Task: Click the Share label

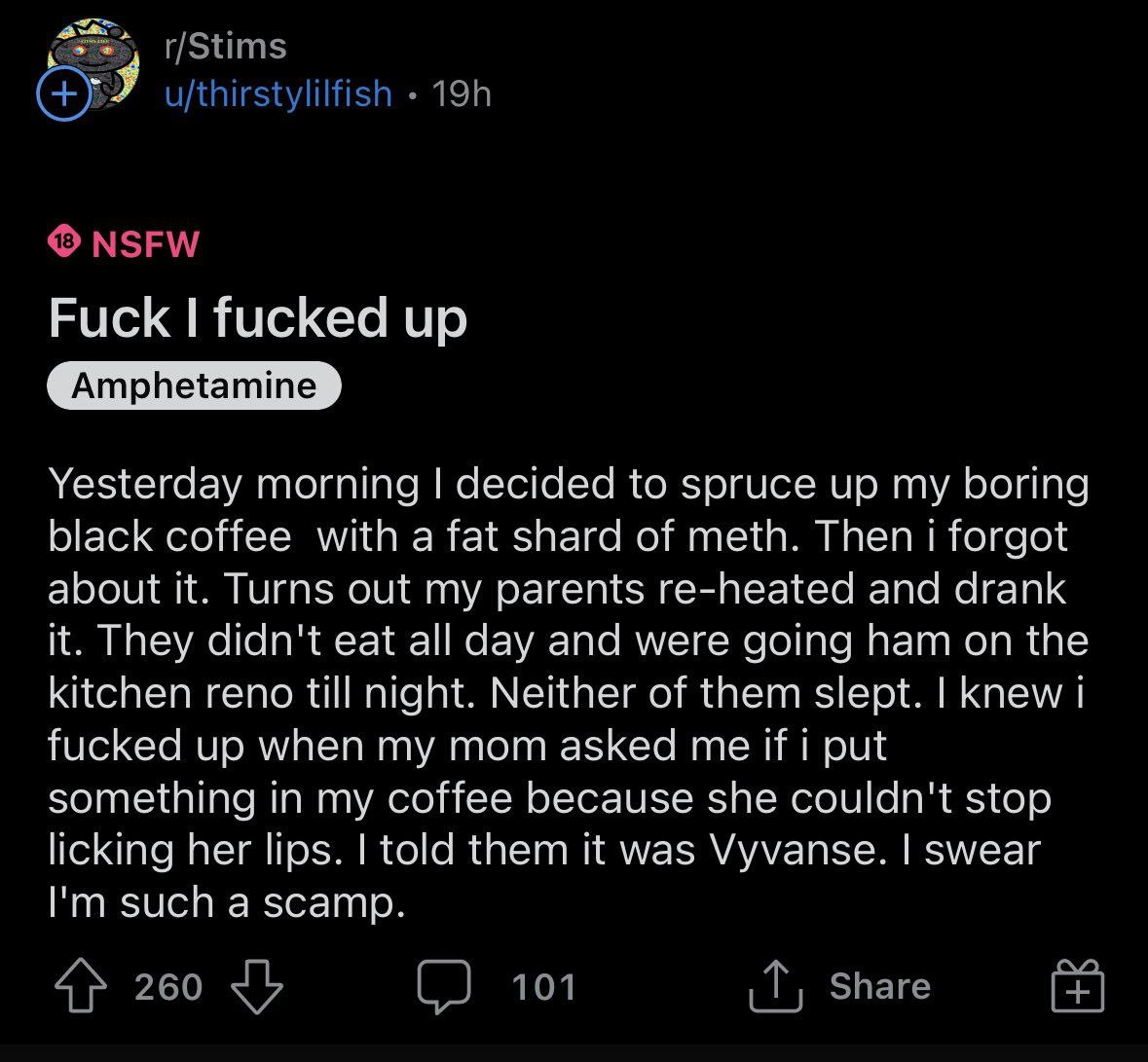Action: tap(879, 986)
